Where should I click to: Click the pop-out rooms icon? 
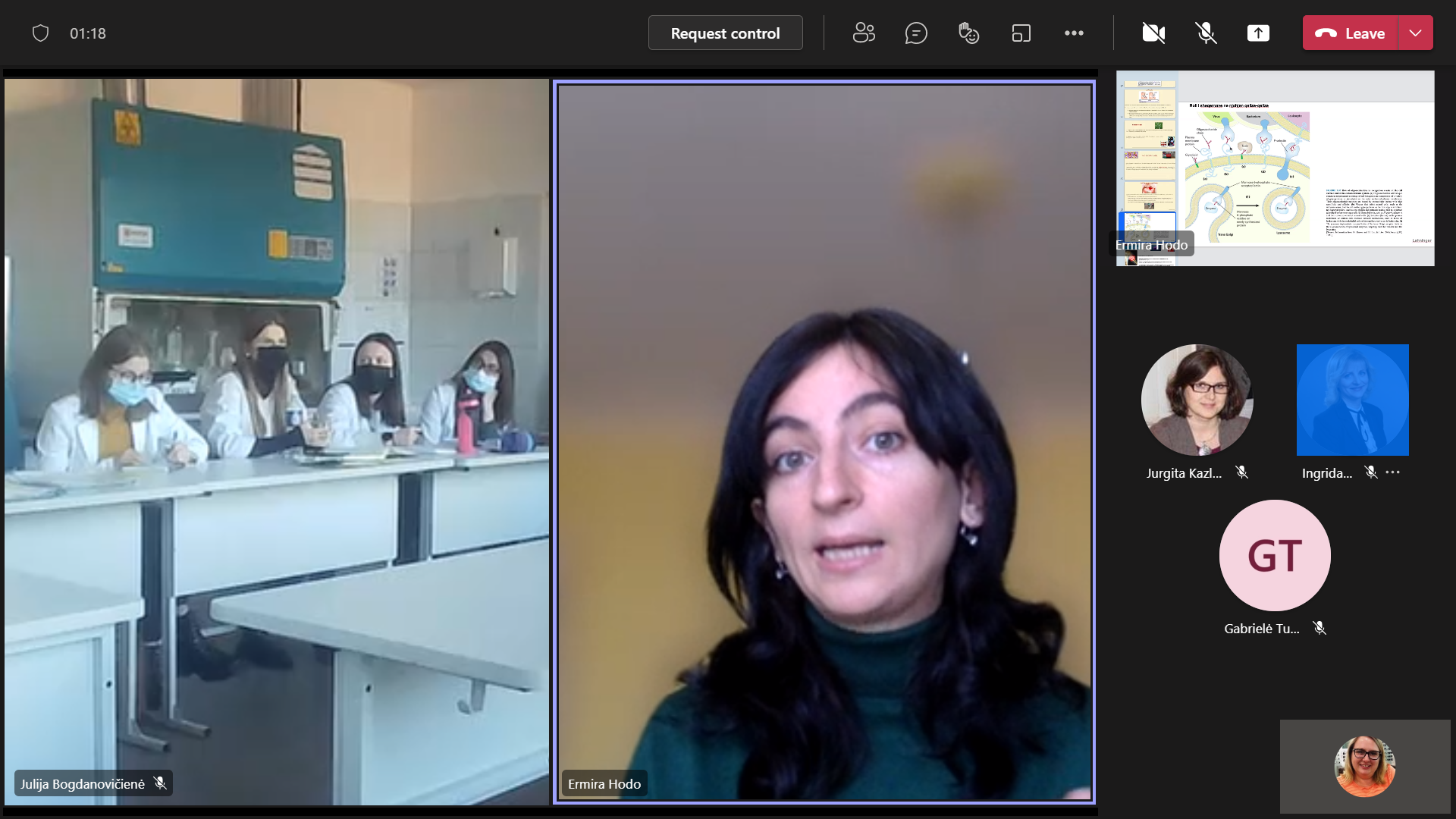[1021, 33]
